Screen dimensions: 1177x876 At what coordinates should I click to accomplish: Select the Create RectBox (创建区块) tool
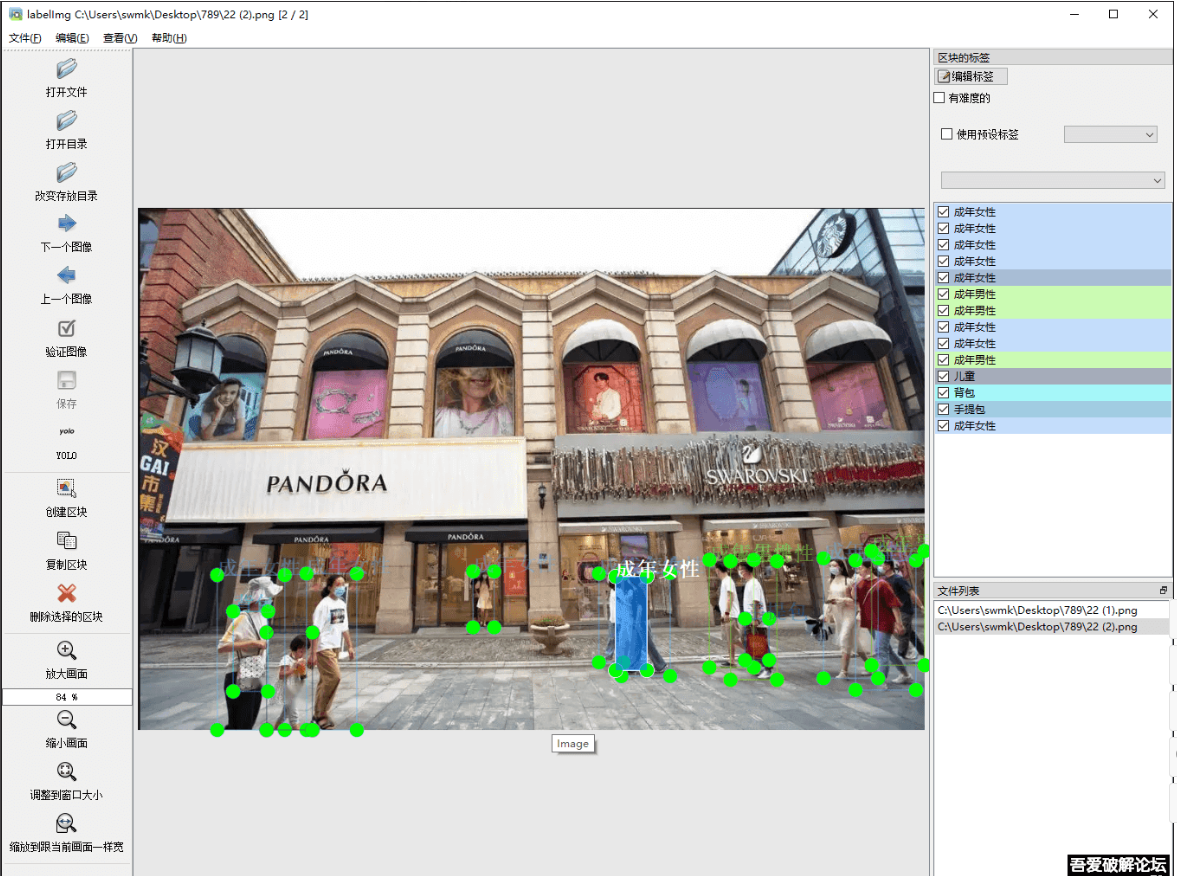point(66,489)
